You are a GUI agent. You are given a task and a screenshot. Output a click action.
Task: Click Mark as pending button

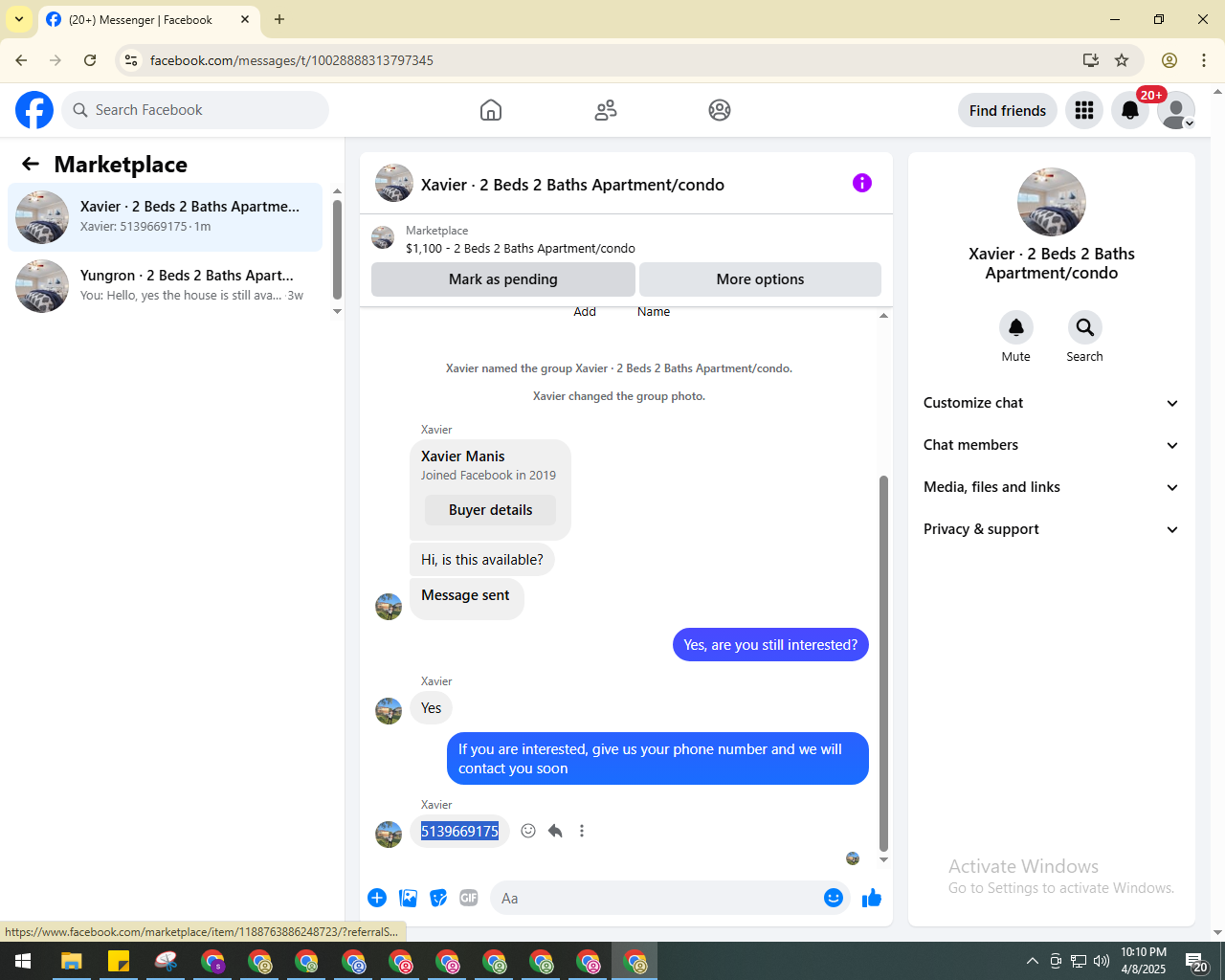pyautogui.click(x=503, y=279)
